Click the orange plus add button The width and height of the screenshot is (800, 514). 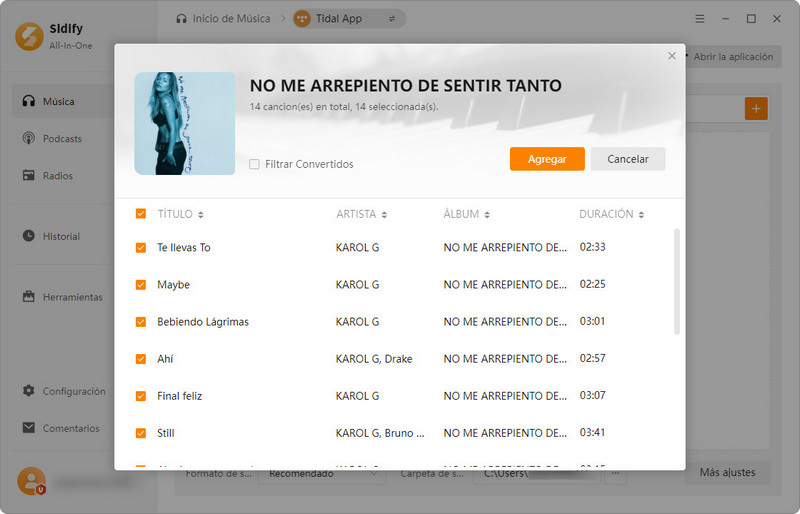click(756, 109)
